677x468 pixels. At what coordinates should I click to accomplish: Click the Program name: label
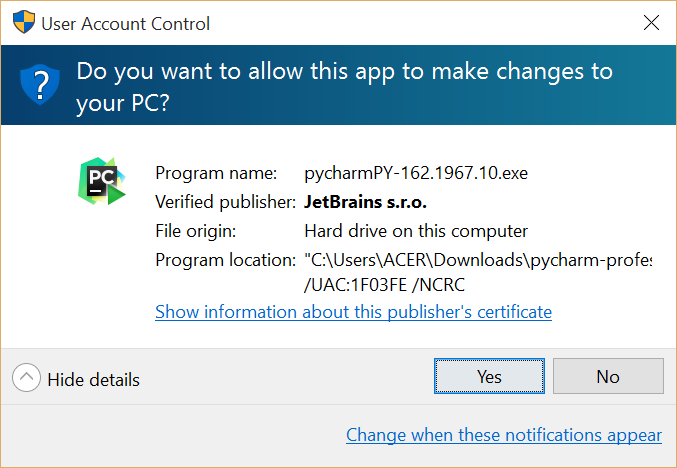(x=216, y=173)
